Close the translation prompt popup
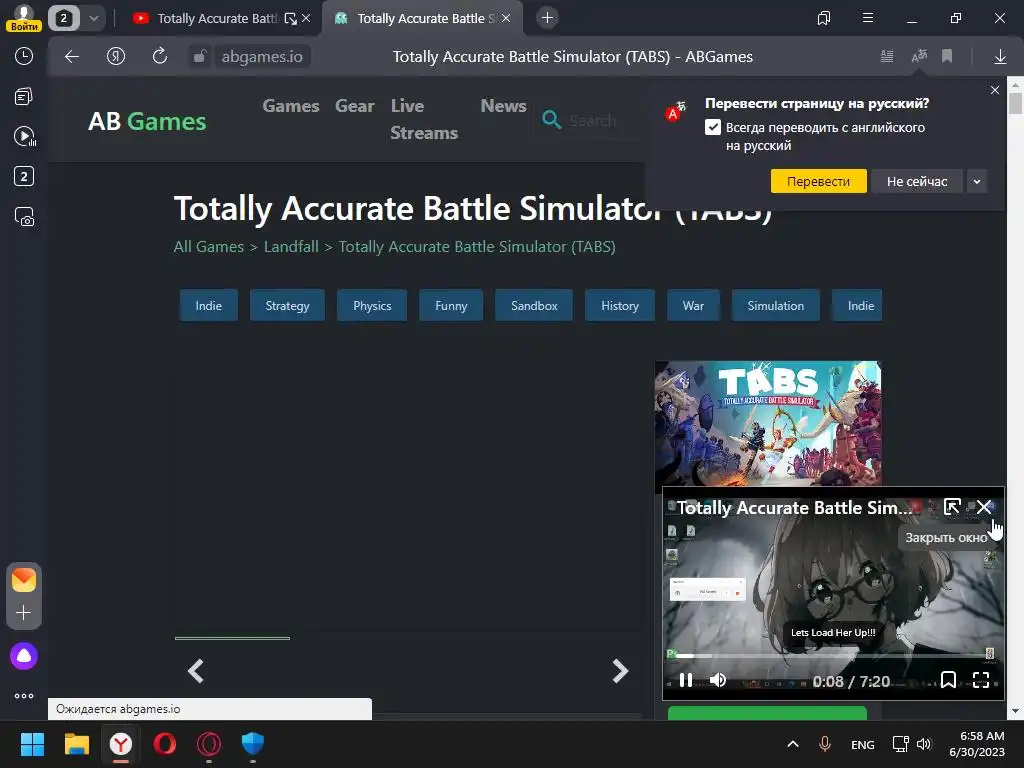 click(995, 90)
